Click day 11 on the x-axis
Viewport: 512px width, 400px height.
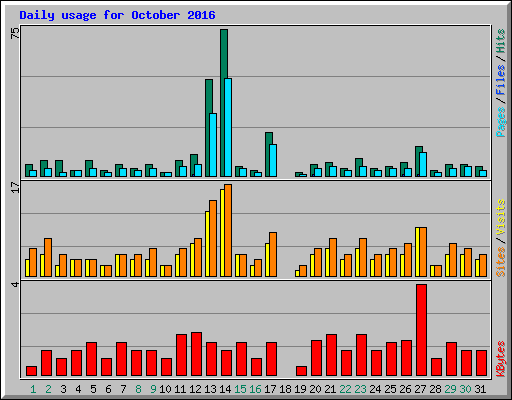[x=180, y=389]
